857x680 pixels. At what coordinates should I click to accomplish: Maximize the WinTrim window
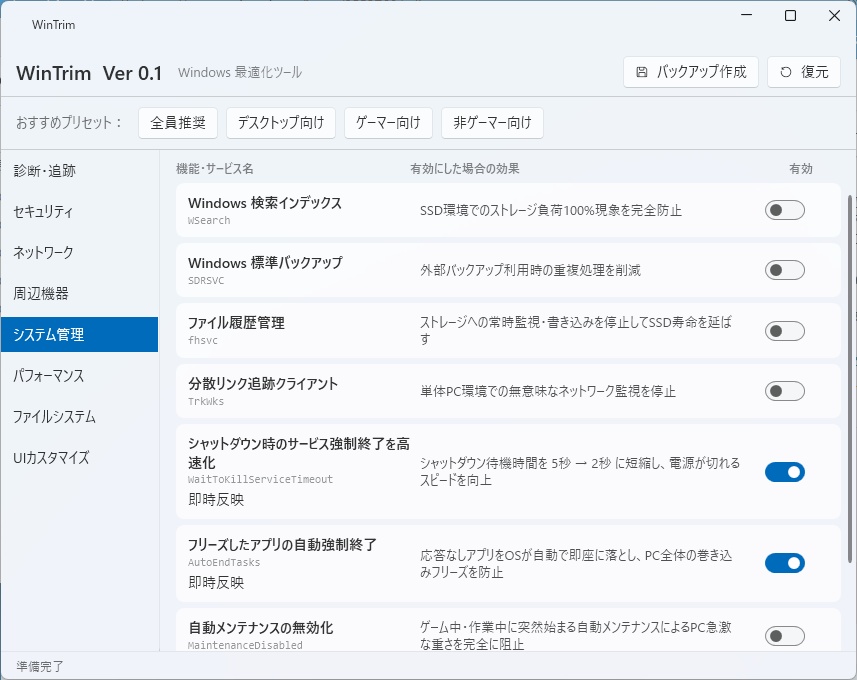click(790, 15)
